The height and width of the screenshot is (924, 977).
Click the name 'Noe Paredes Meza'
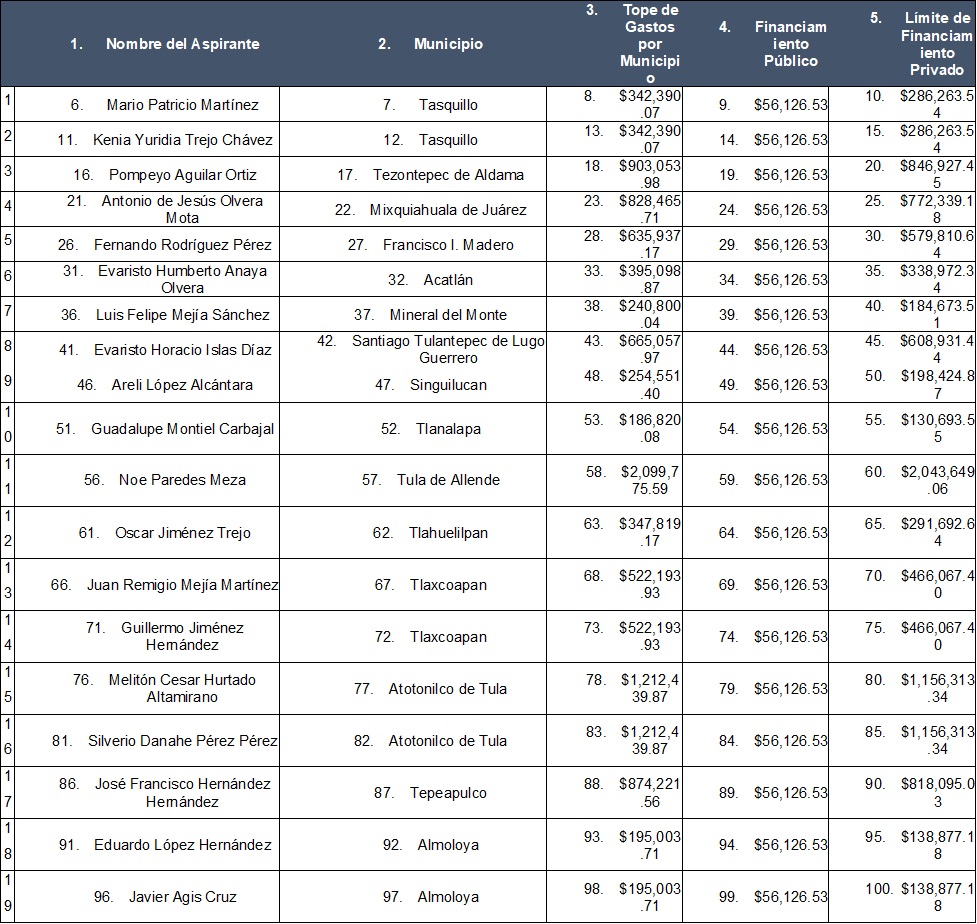pyautogui.click(x=183, y=480)
